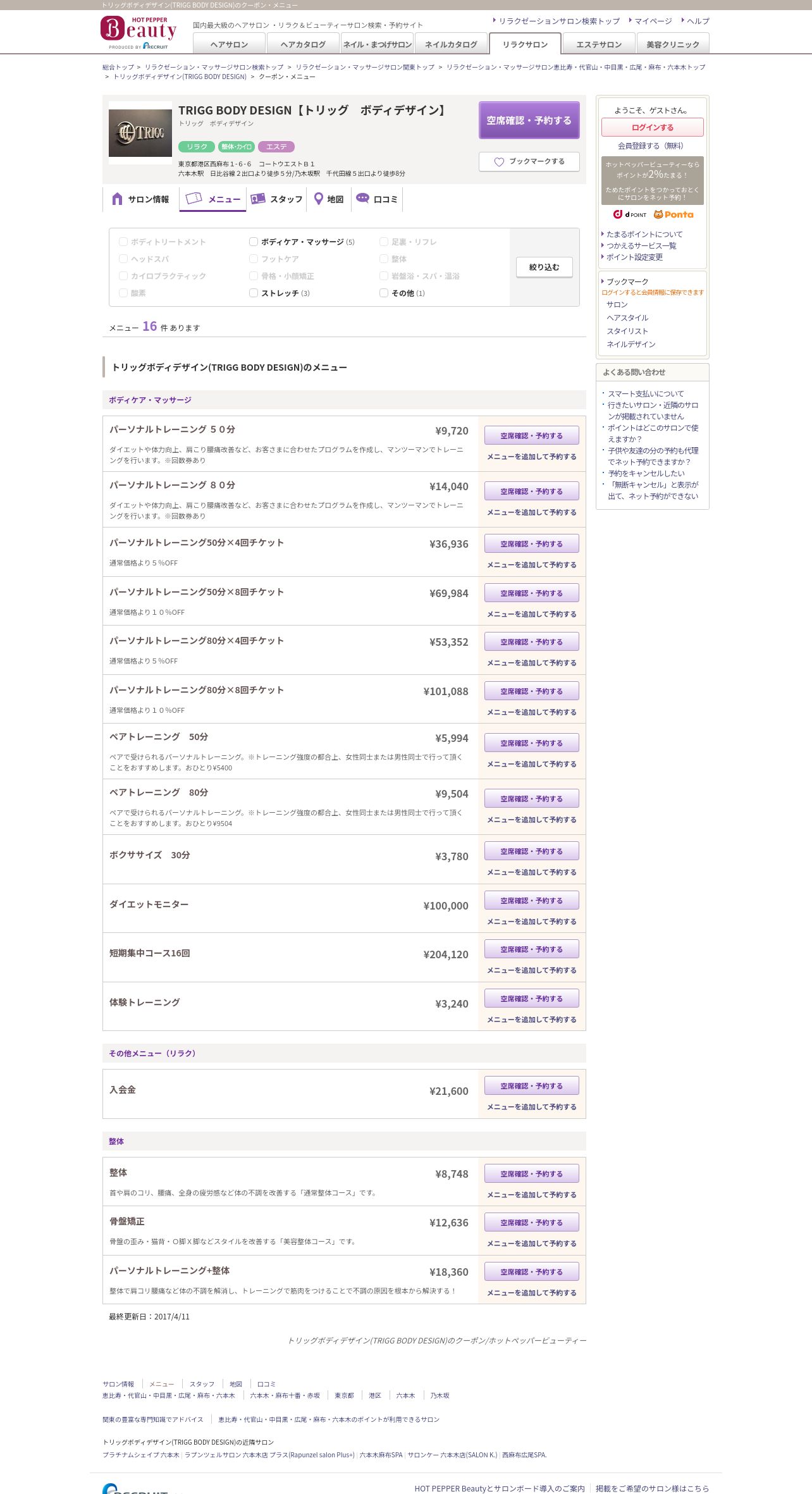812x1494 pixels.
Task: Click the ログインする button
Action: (653, 127)
